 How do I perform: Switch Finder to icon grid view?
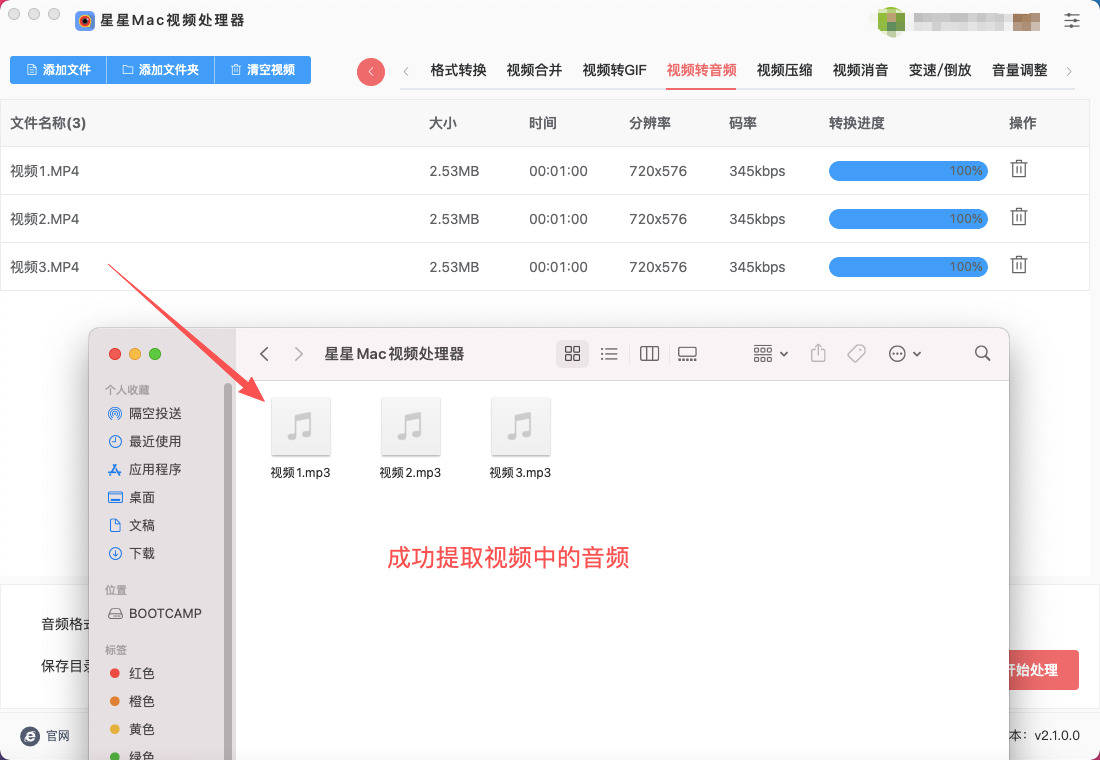tap(572, 354)
